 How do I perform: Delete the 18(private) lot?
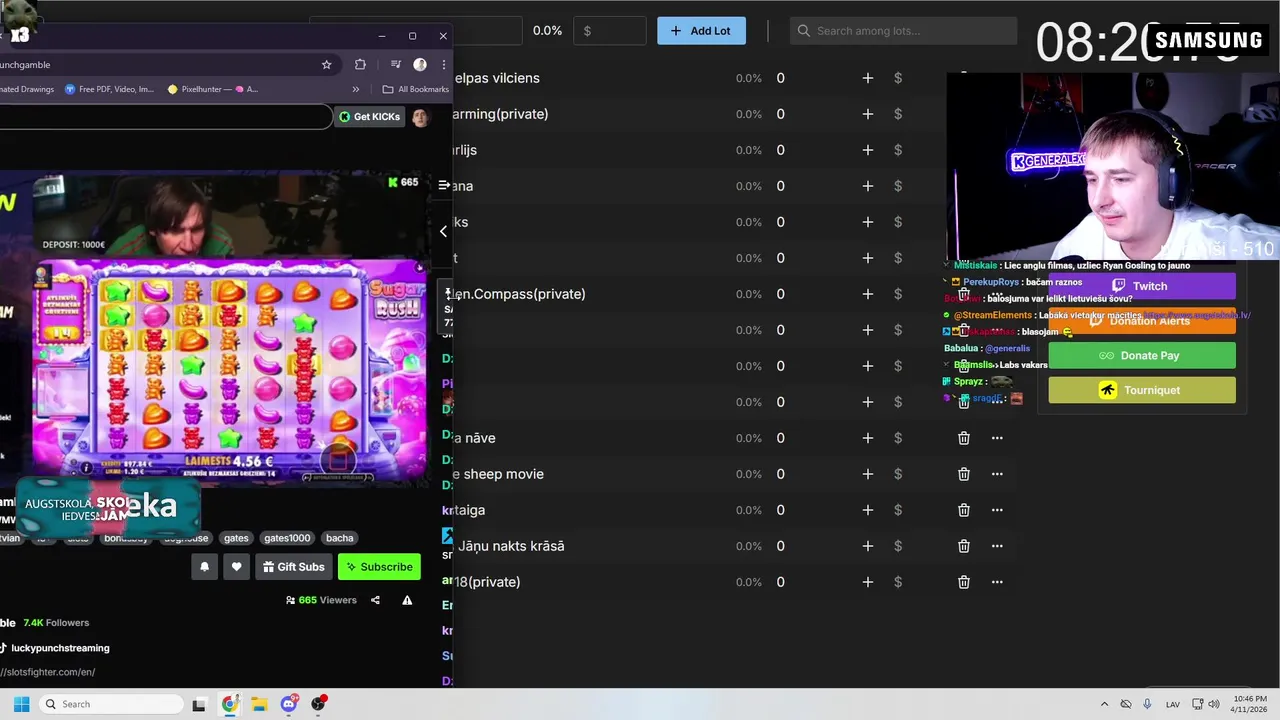(x=964, y=582)
